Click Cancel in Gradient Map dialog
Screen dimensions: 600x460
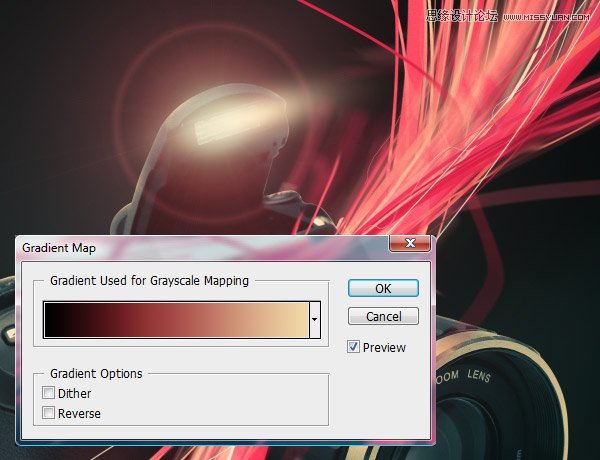click(x=383, y=316)
